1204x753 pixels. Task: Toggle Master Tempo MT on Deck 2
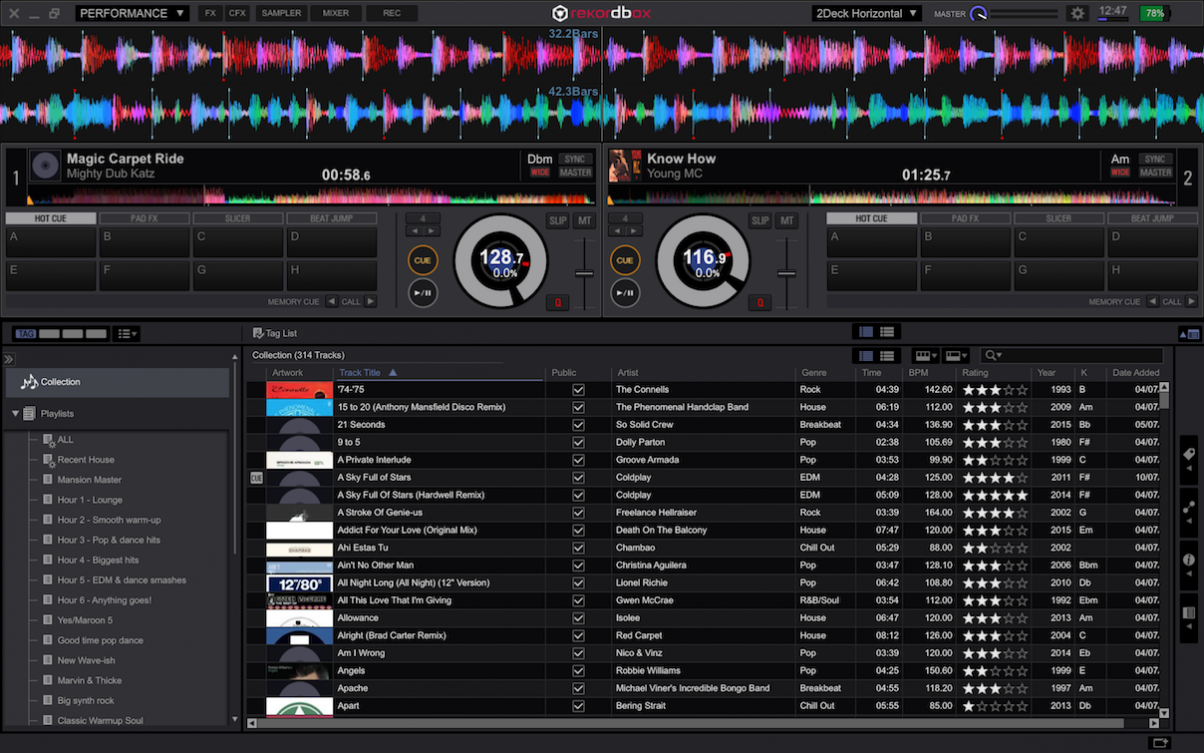pyautogui.click(x=788, y=221)
